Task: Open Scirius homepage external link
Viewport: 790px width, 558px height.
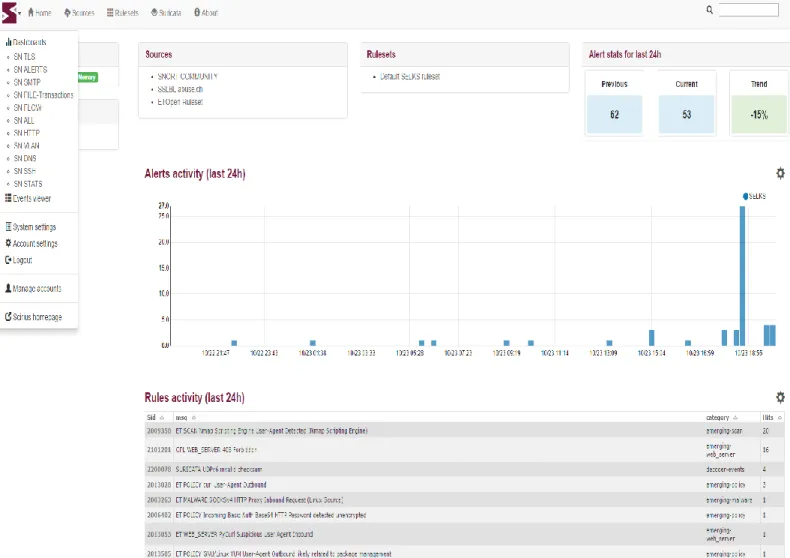Action: tap(34, 317)
